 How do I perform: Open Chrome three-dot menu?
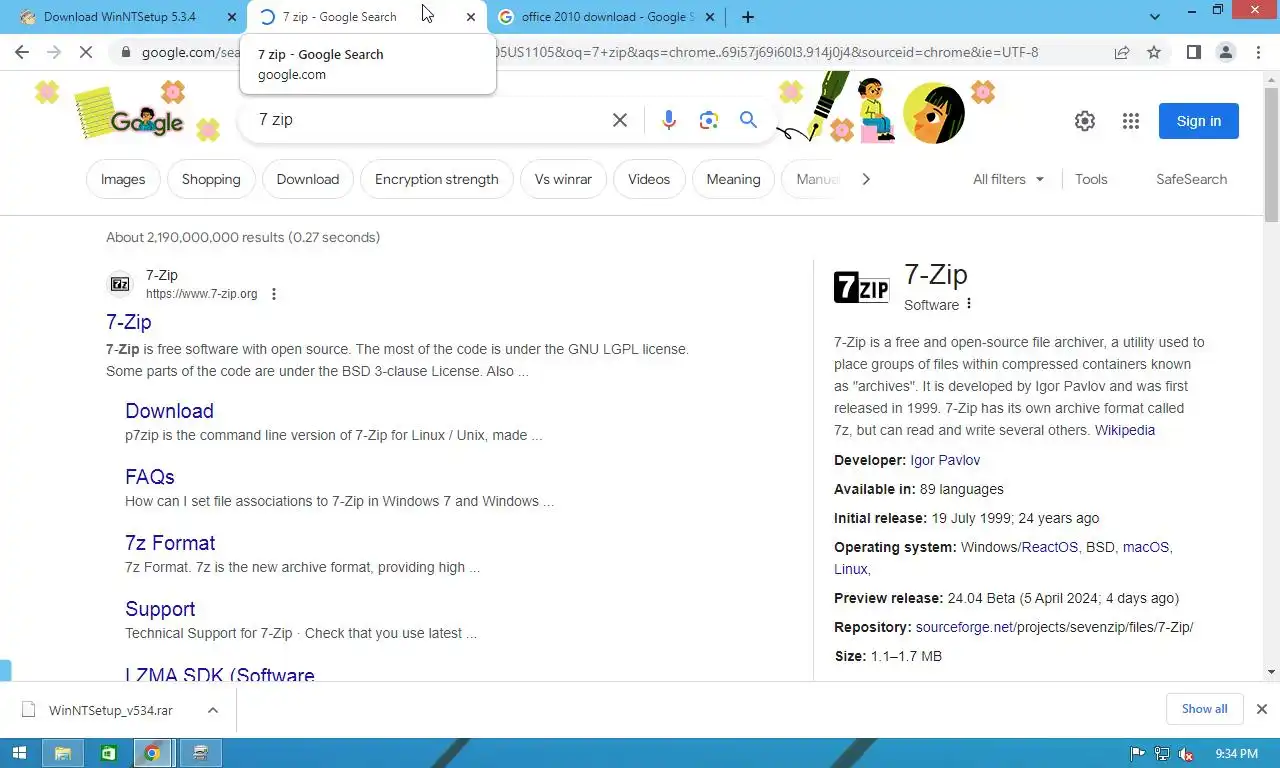point(1257,52)
